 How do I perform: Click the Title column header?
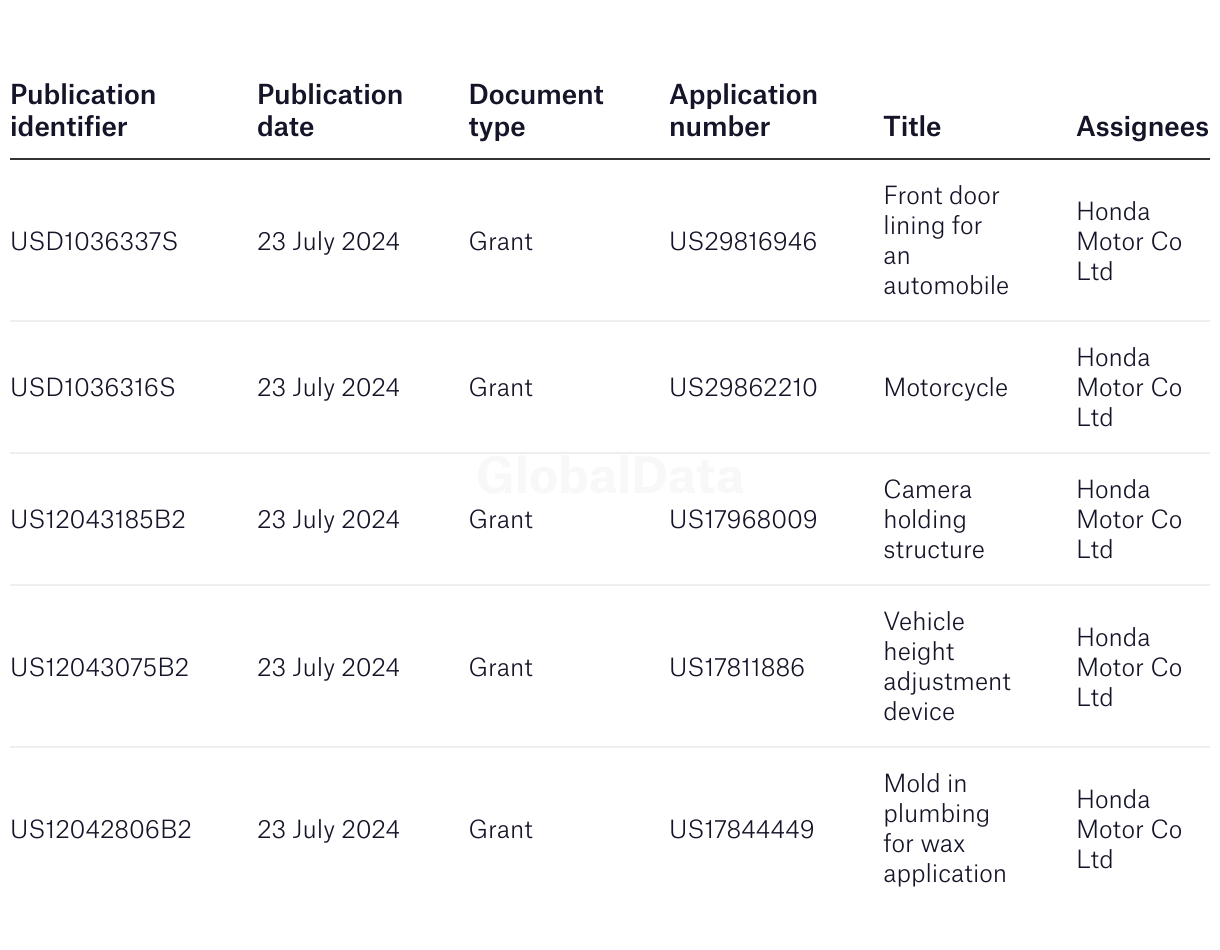(x=912, y=127)
